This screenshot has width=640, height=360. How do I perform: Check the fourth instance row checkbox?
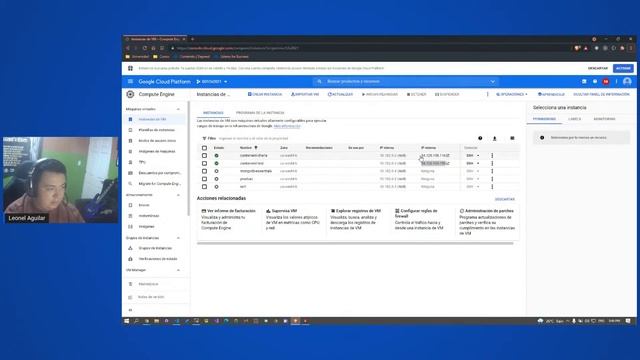pyautogui.click(x=204, y=179)
